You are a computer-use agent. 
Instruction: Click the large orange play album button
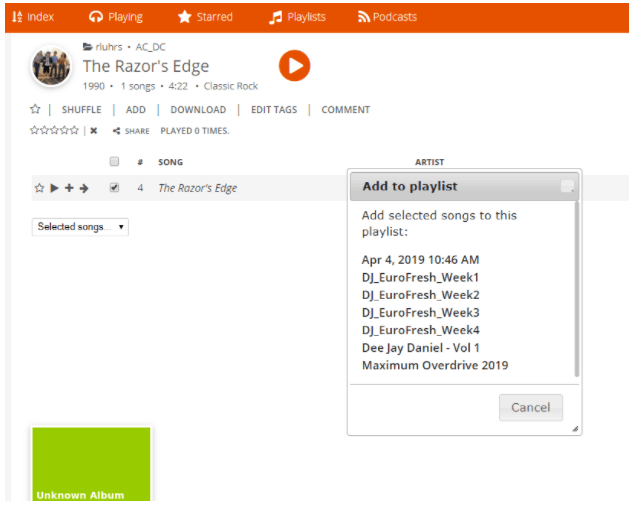pyautogui.click(x=294, y=66)
